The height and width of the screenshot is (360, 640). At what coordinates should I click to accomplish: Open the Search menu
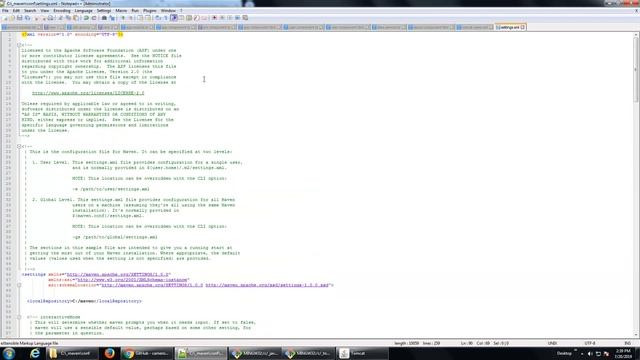pos(30,11)
